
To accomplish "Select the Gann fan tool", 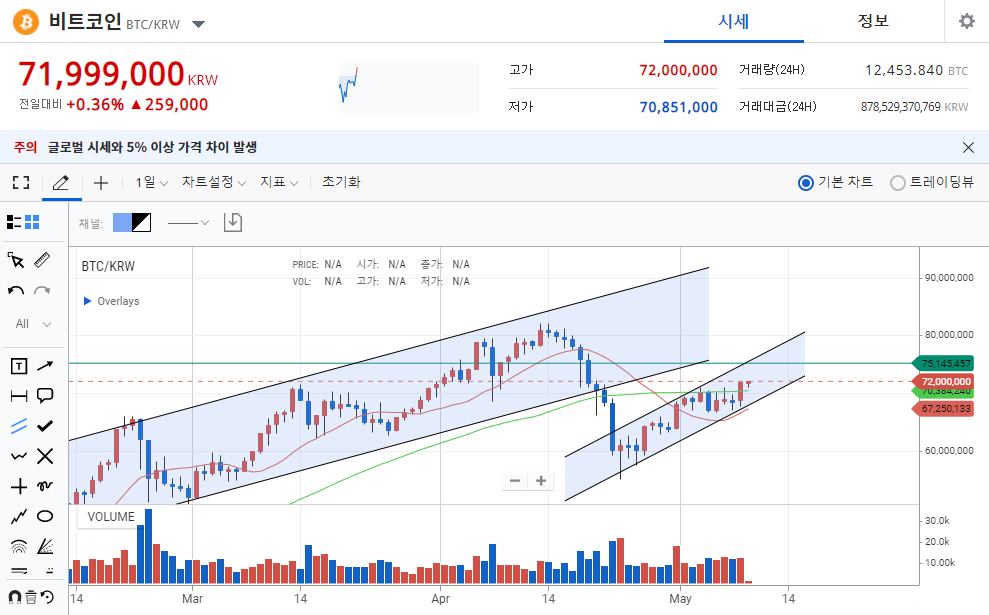I will (x=45, y=546).
